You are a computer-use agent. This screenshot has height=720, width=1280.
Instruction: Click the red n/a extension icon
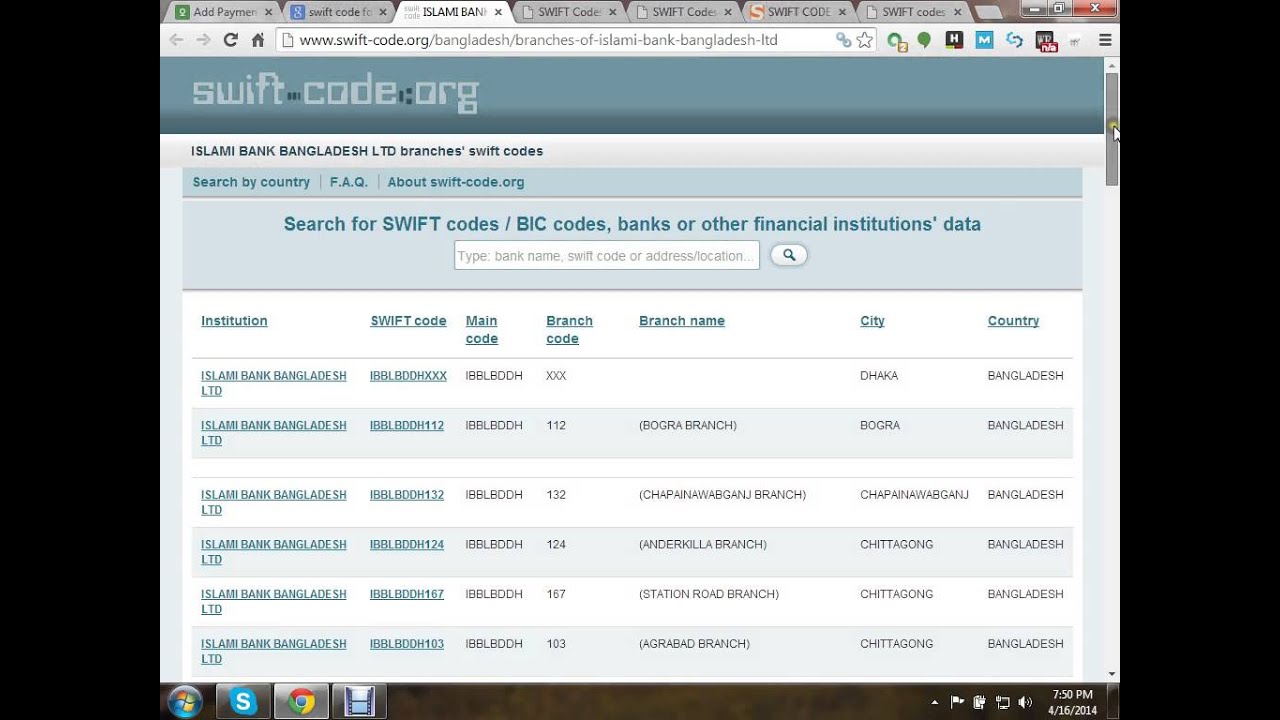1046,41
